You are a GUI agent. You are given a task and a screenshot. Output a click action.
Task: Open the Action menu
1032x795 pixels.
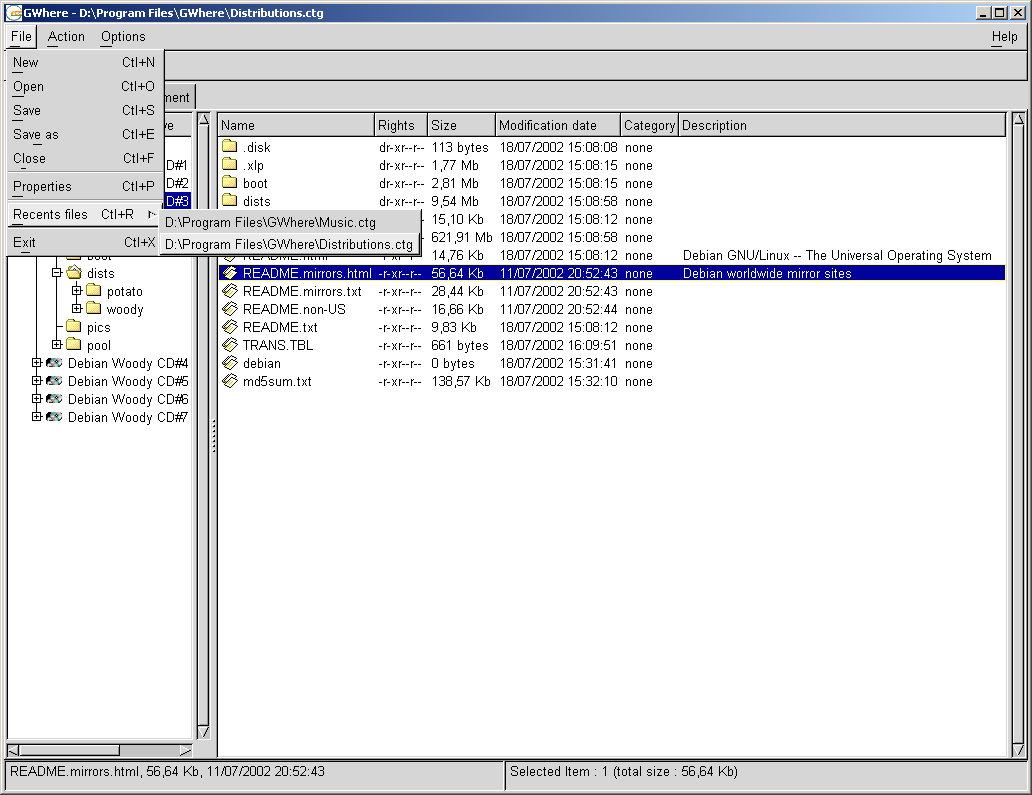[x=66, y=37]
